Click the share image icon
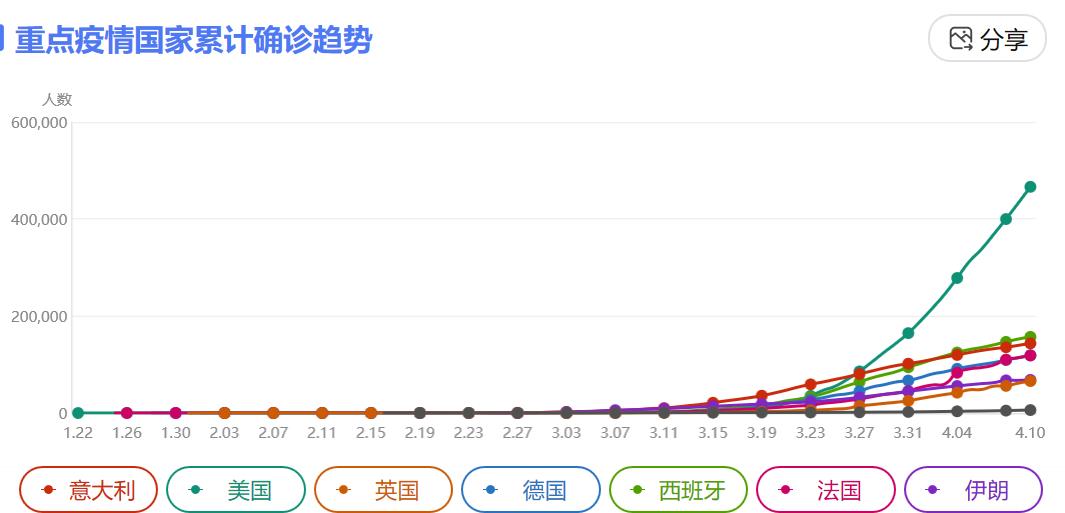Image resolution: width=1065 pixels, height=513 pixels. [x=961, y=39]
